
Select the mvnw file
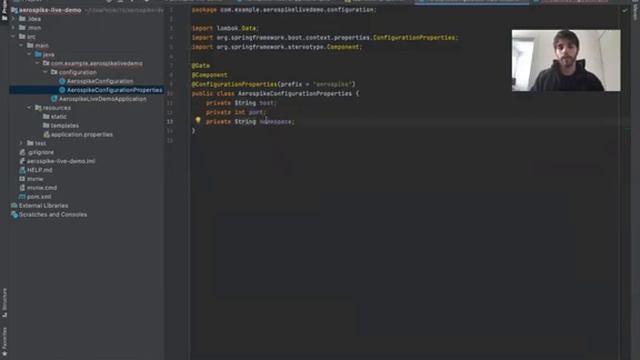(35, 179)
